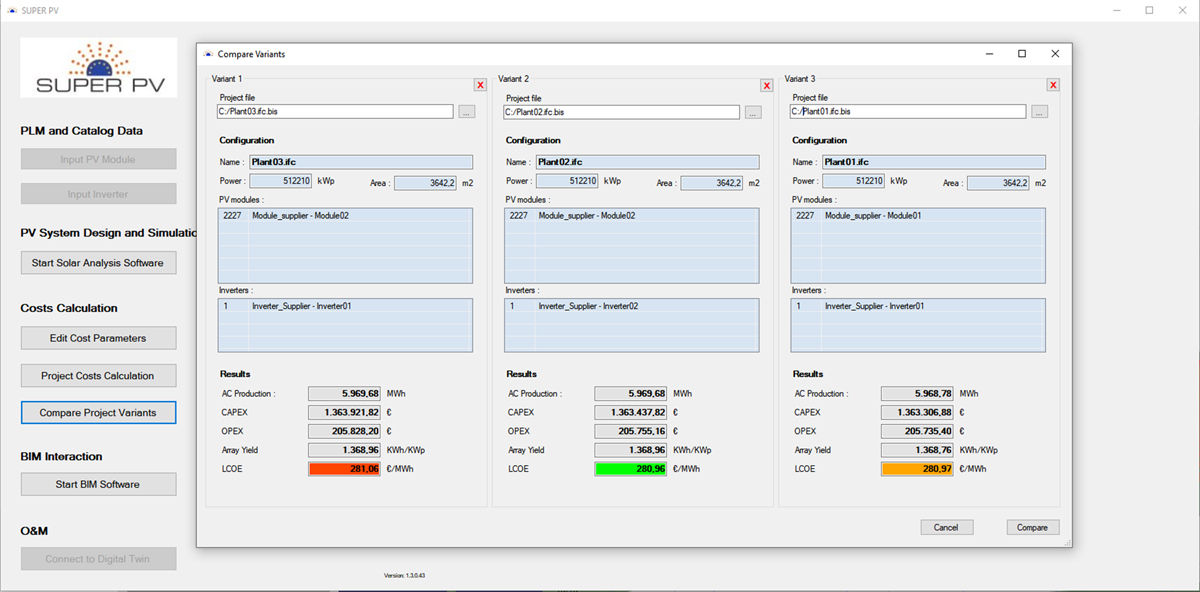Click Variant 3 Array Yield 1.368,76
1200x592 pixels.
(x=918, y=450)
